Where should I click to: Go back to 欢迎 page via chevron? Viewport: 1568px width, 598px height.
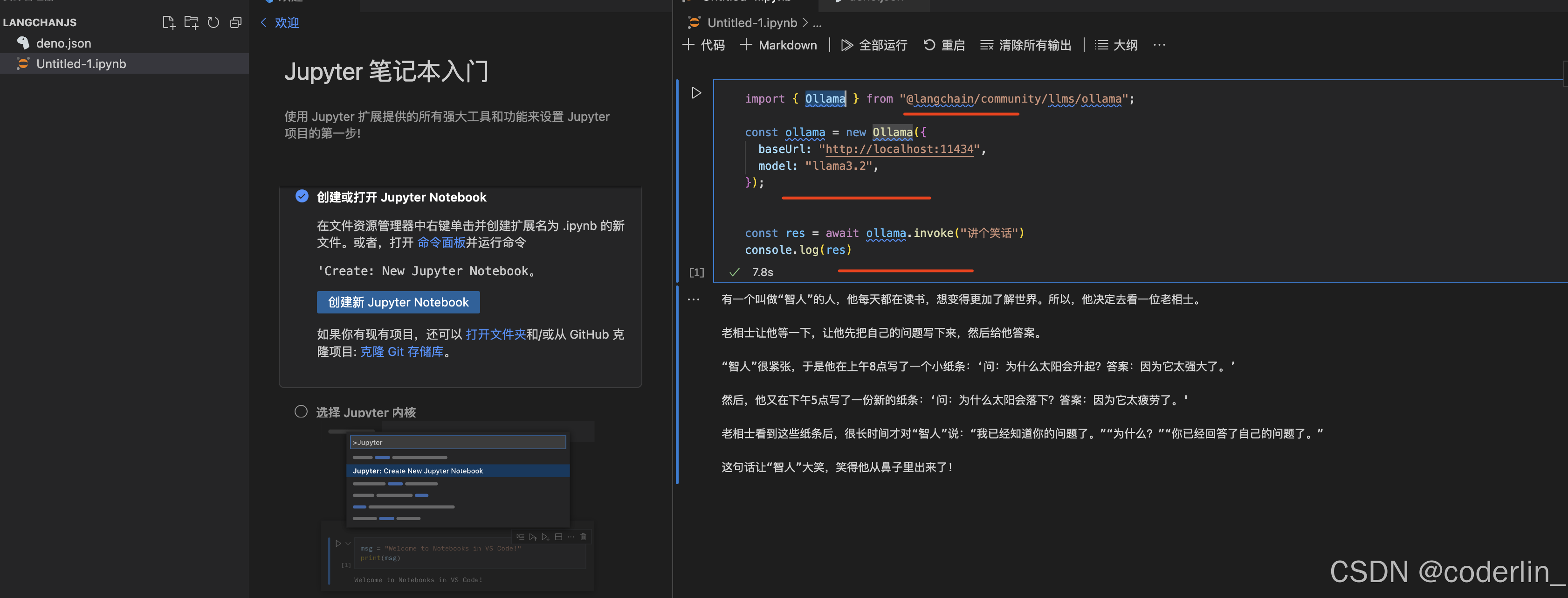coord(263,22)
